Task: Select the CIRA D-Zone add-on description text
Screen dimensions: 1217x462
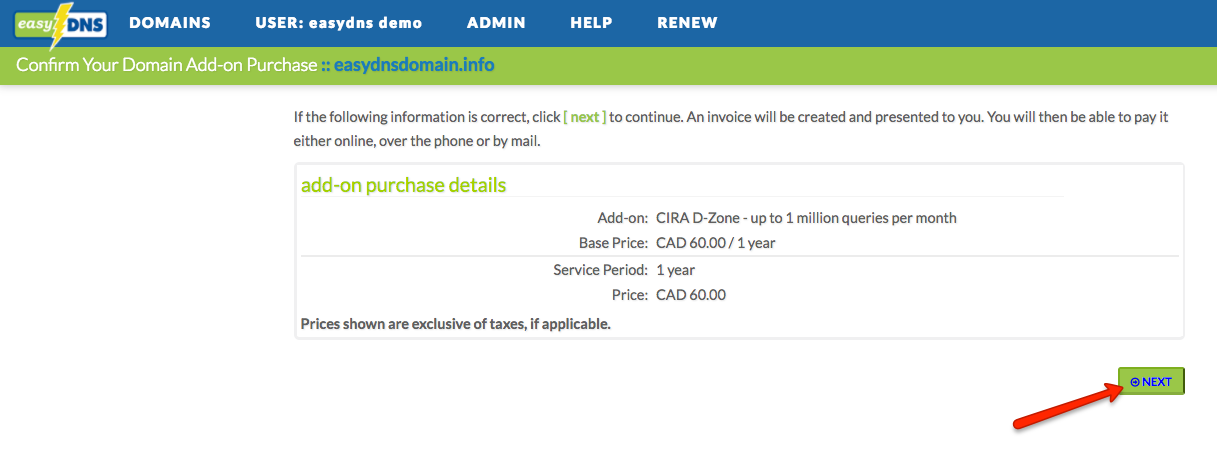Action: (x=806, y=218)
